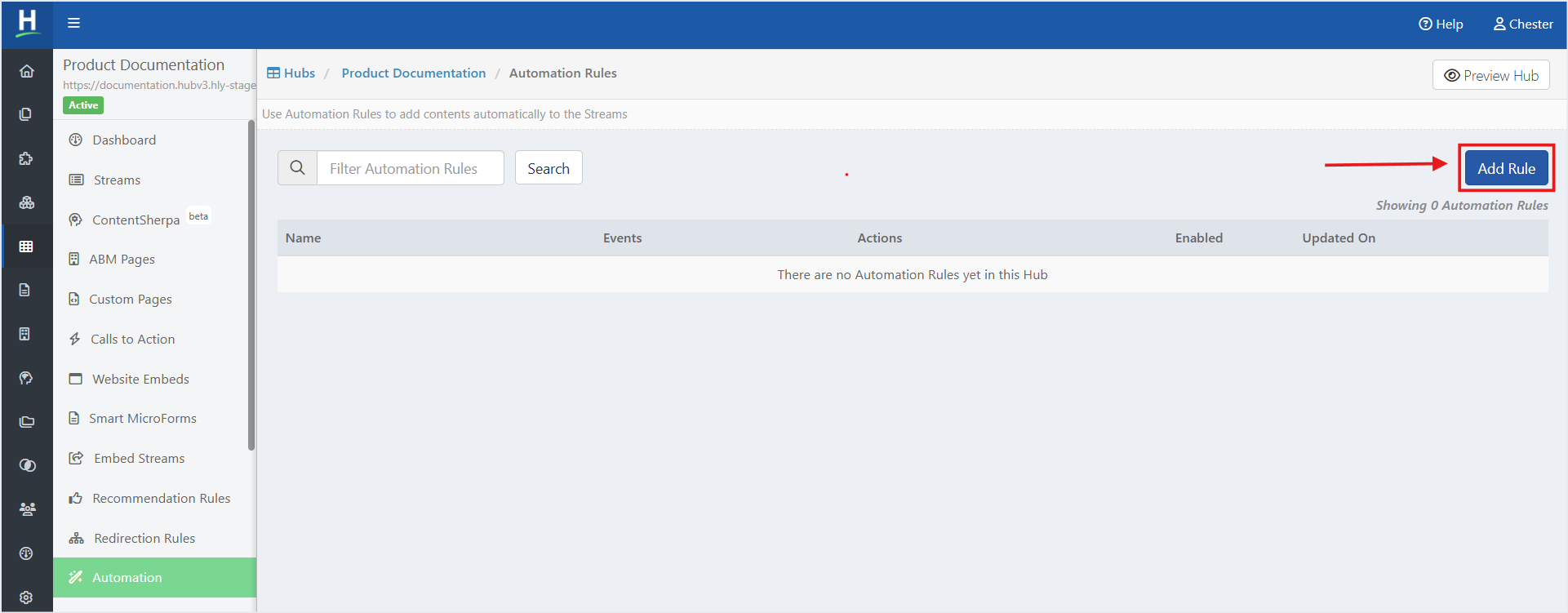Toggle the hamburger menu icon
Viewport: 1568px width, 613px height.
73,23
